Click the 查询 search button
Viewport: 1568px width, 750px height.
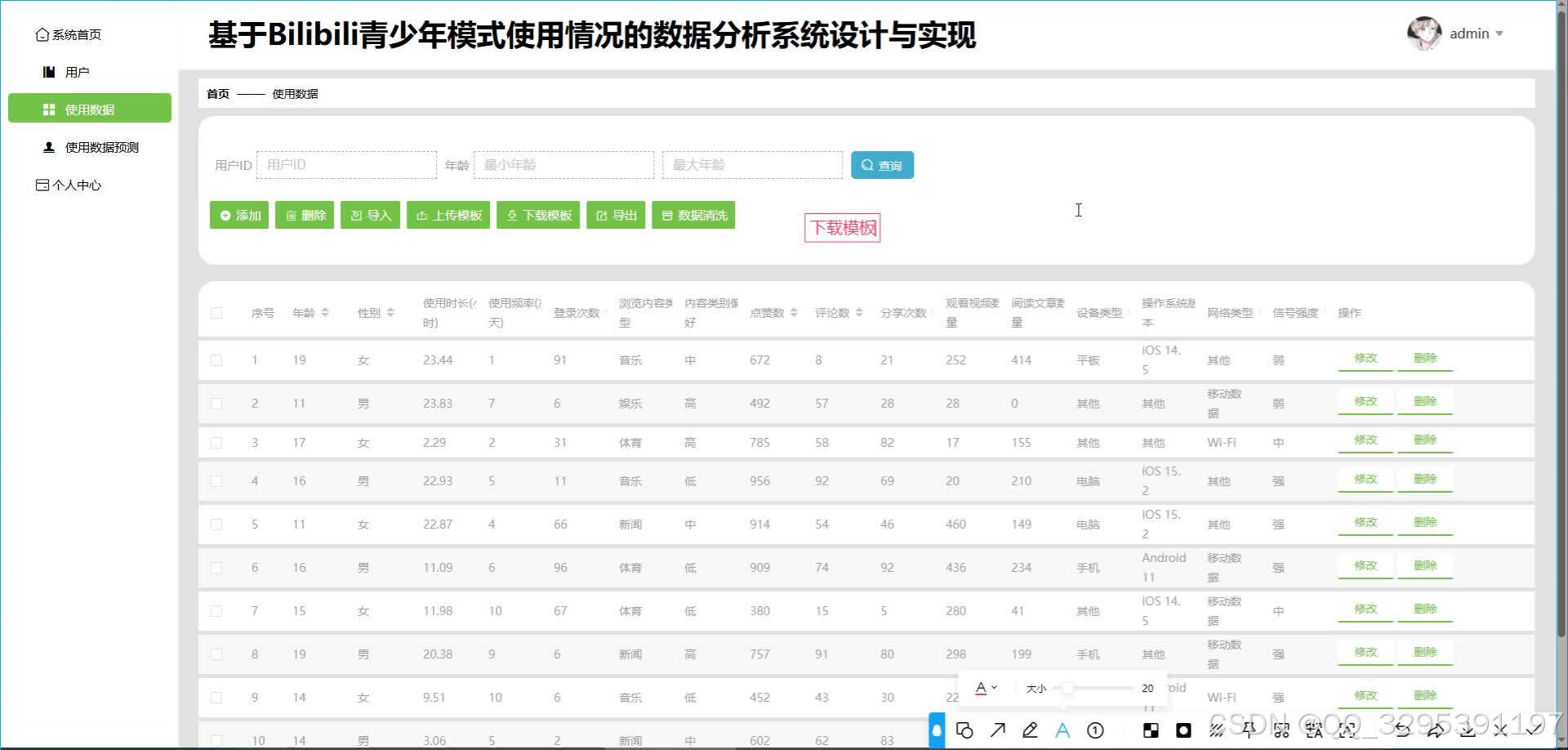882,164
